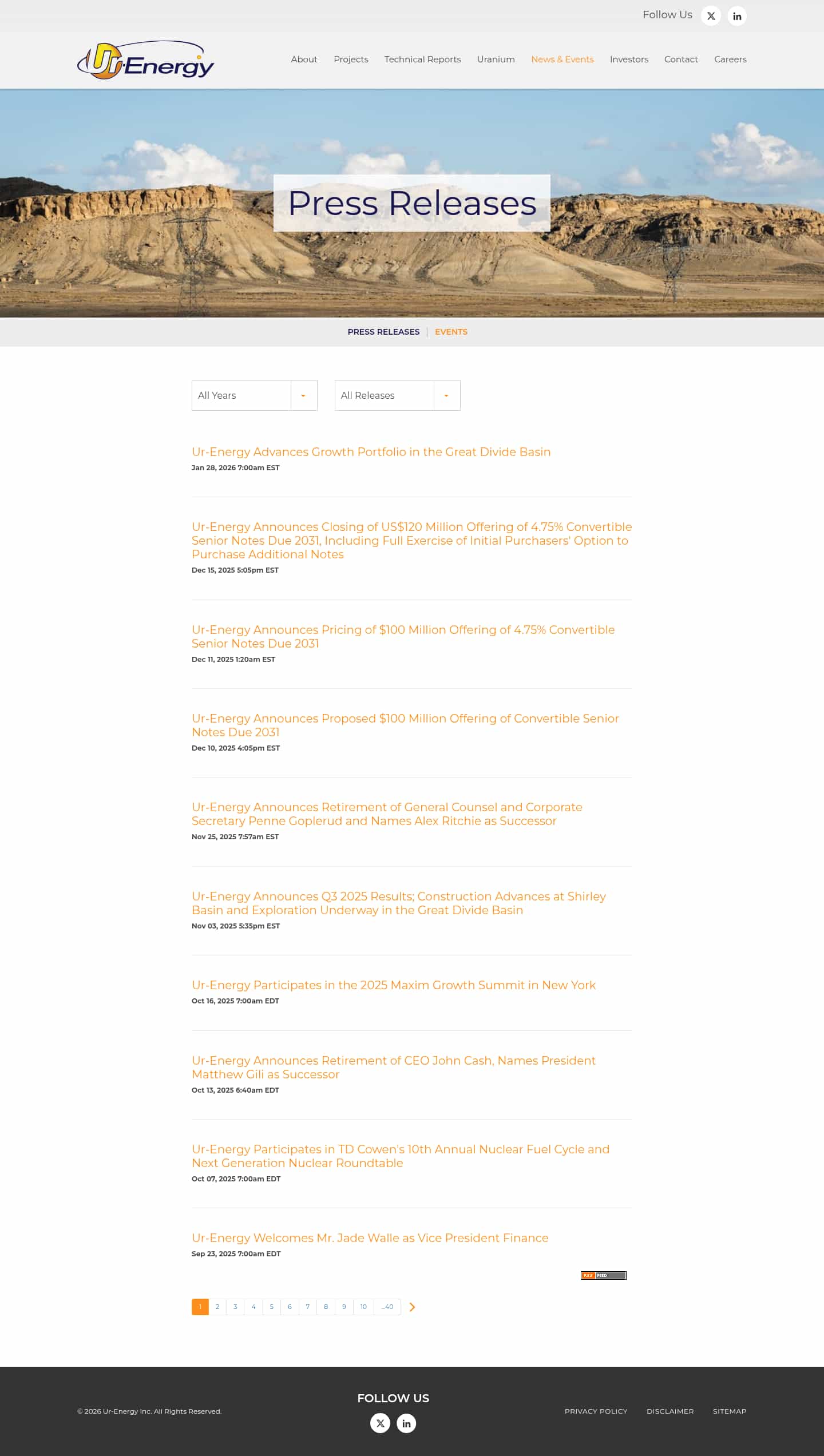Click the Ur-Energy logo
Screen dimensions: 824x1456
click(146, 60)
